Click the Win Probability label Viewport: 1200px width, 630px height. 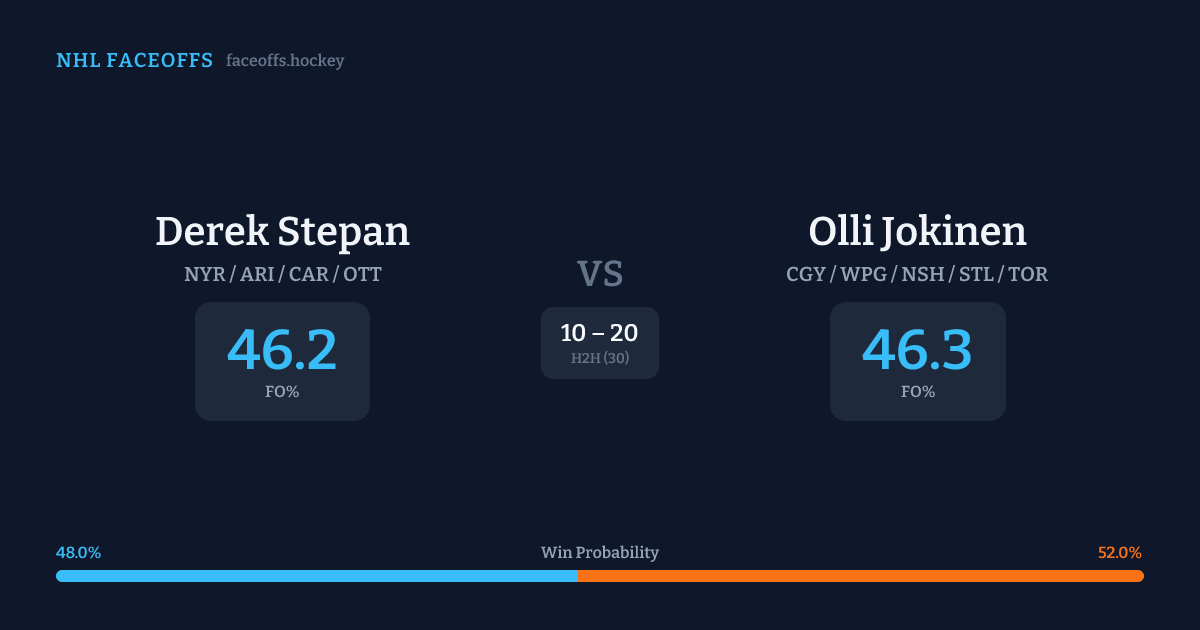[600, 553]
